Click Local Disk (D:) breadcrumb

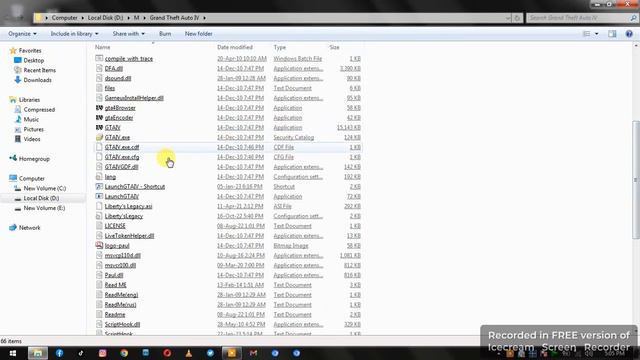[x=105, y=18]
